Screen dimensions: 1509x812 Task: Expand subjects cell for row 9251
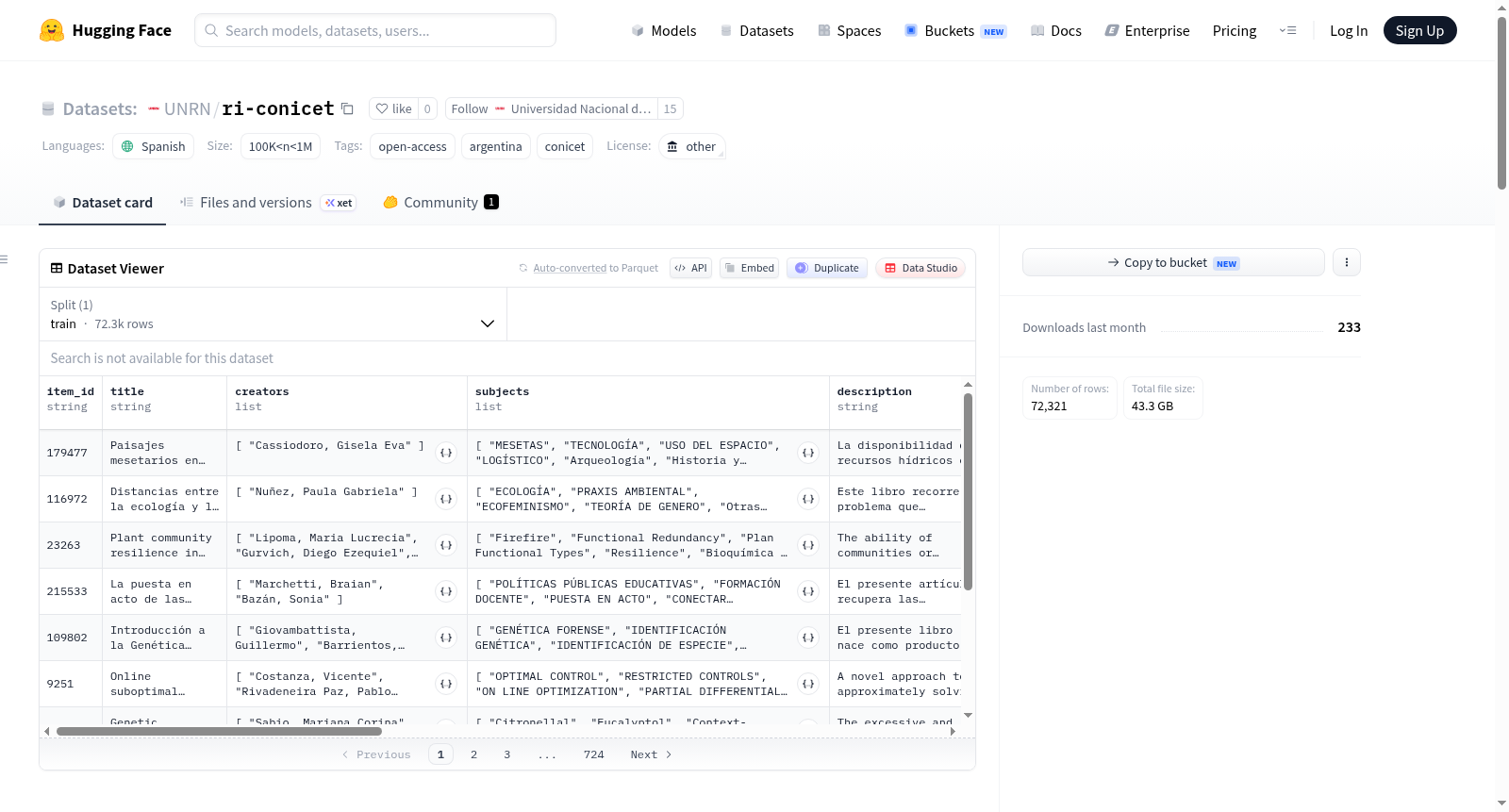(x=808, y=684)
